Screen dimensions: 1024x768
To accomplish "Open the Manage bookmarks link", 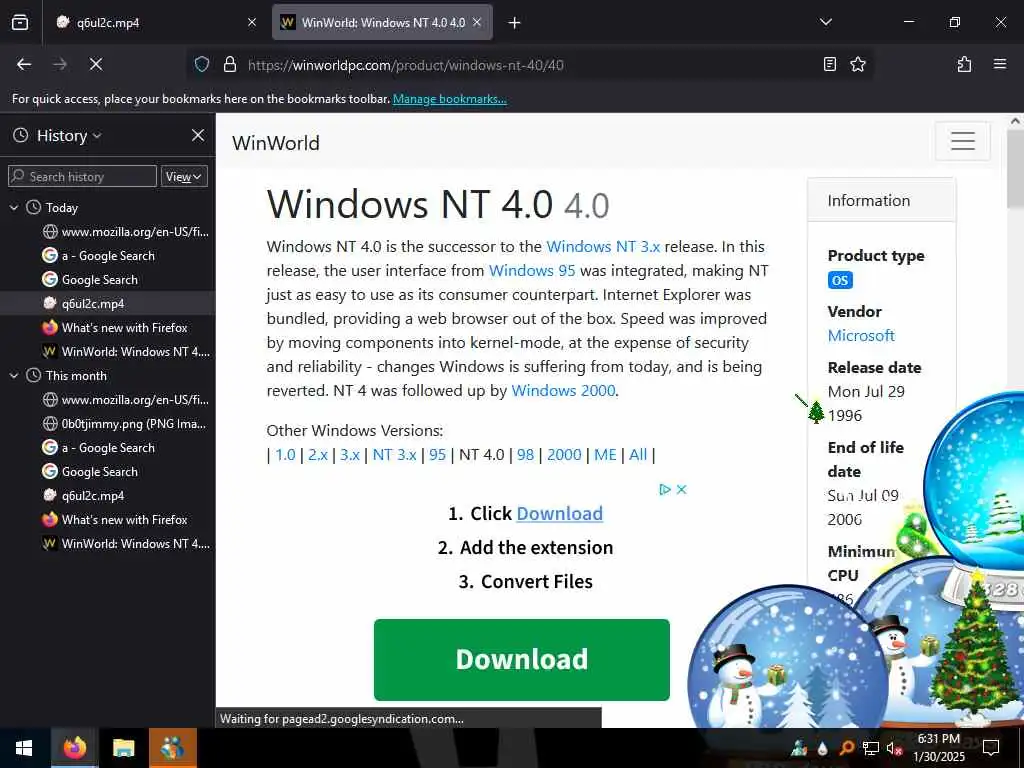I will [x=449, y=99].
